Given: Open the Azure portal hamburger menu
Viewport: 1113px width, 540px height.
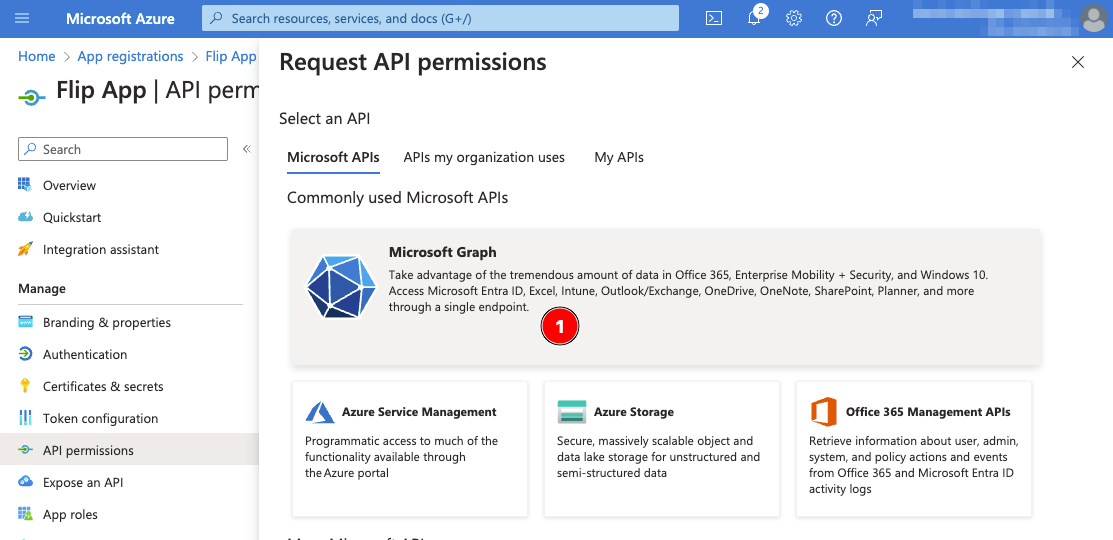Looking at the screenshot, I should coord(22,18).
